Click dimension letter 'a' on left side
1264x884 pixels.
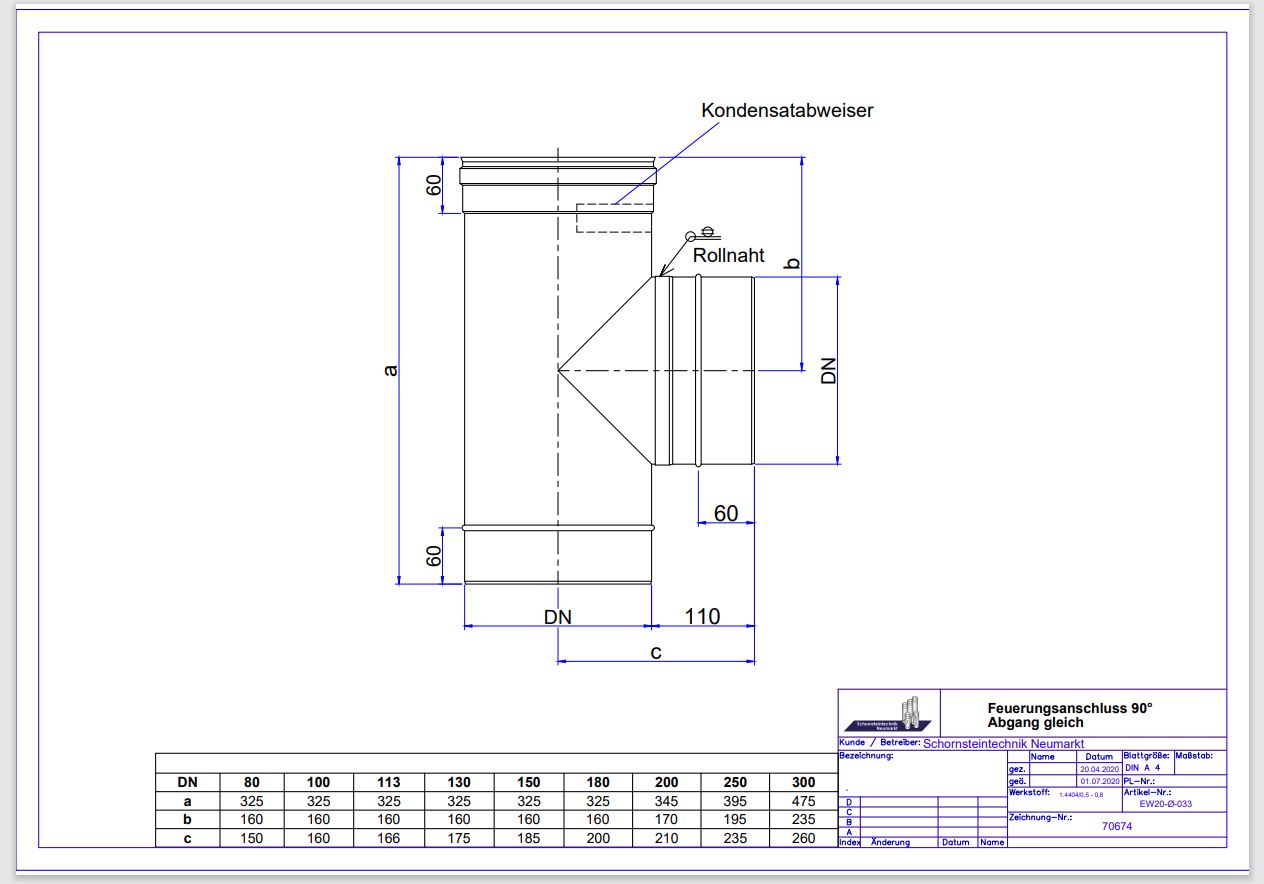coord(391,370)
